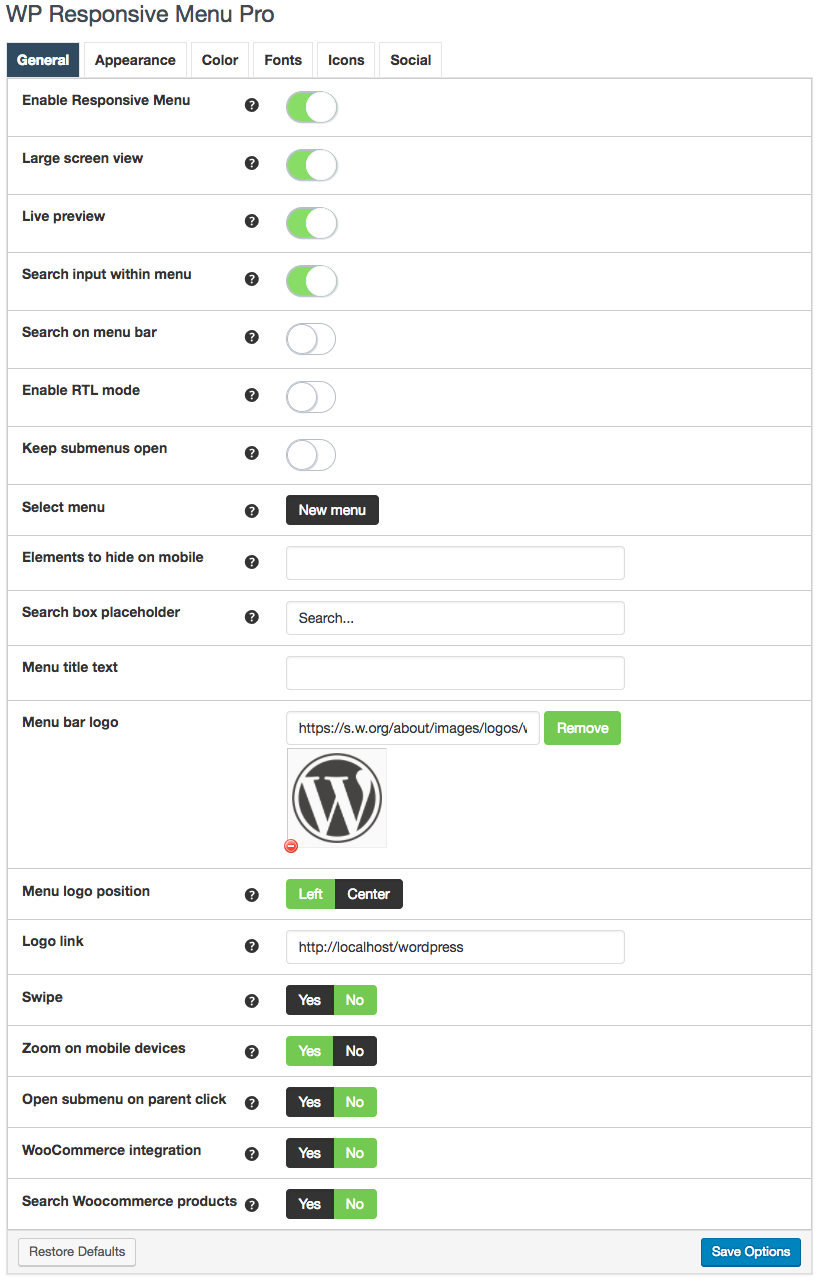Disable the Live preview switch

[x=311, y=223]
